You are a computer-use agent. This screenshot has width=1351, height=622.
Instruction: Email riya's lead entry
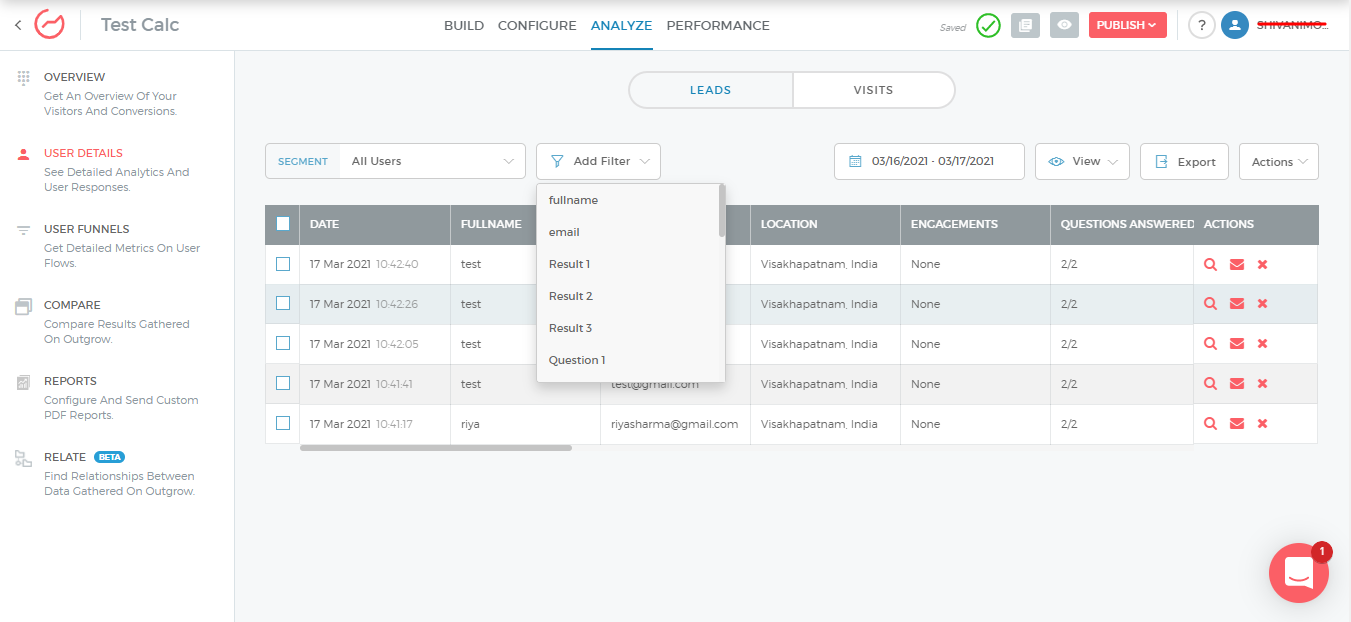coord(1237,424)
